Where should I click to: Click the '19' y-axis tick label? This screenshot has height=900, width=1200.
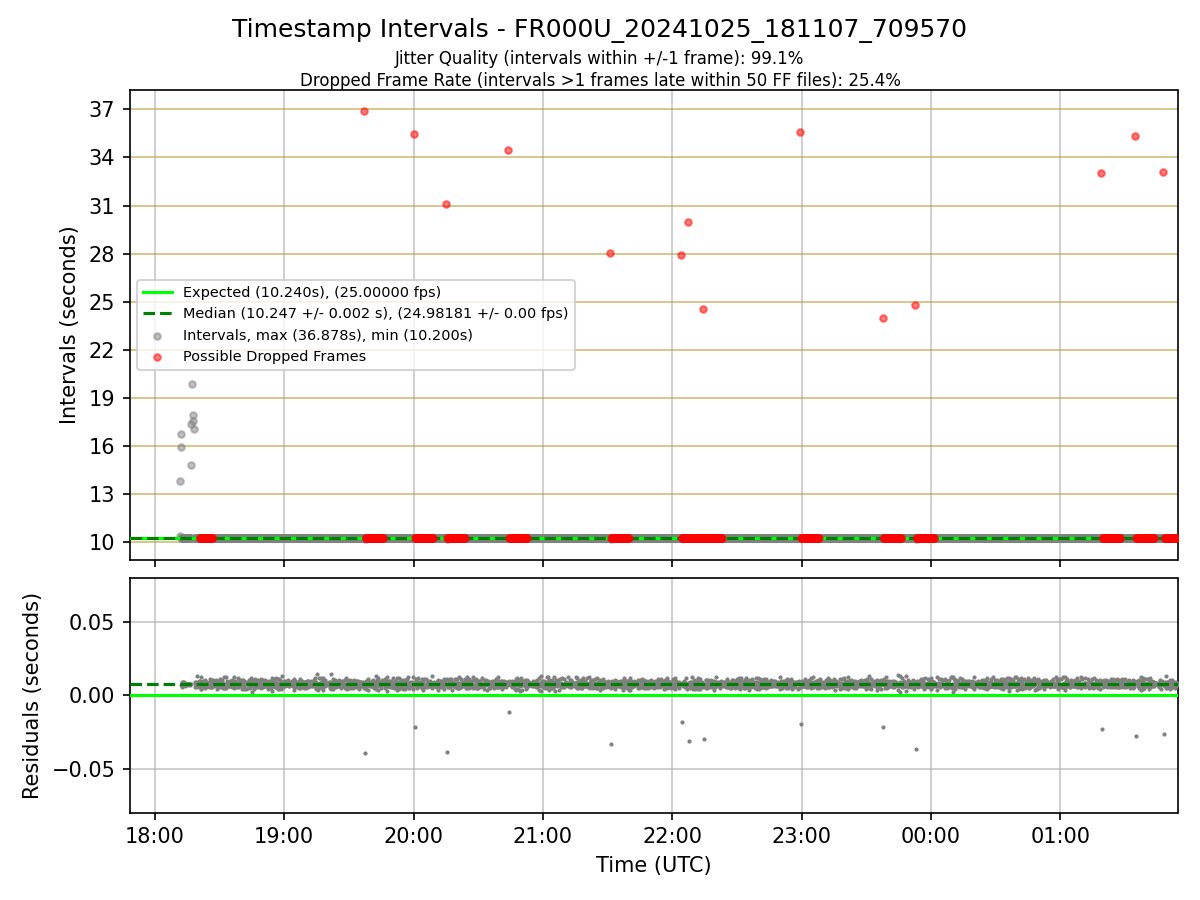104,398
